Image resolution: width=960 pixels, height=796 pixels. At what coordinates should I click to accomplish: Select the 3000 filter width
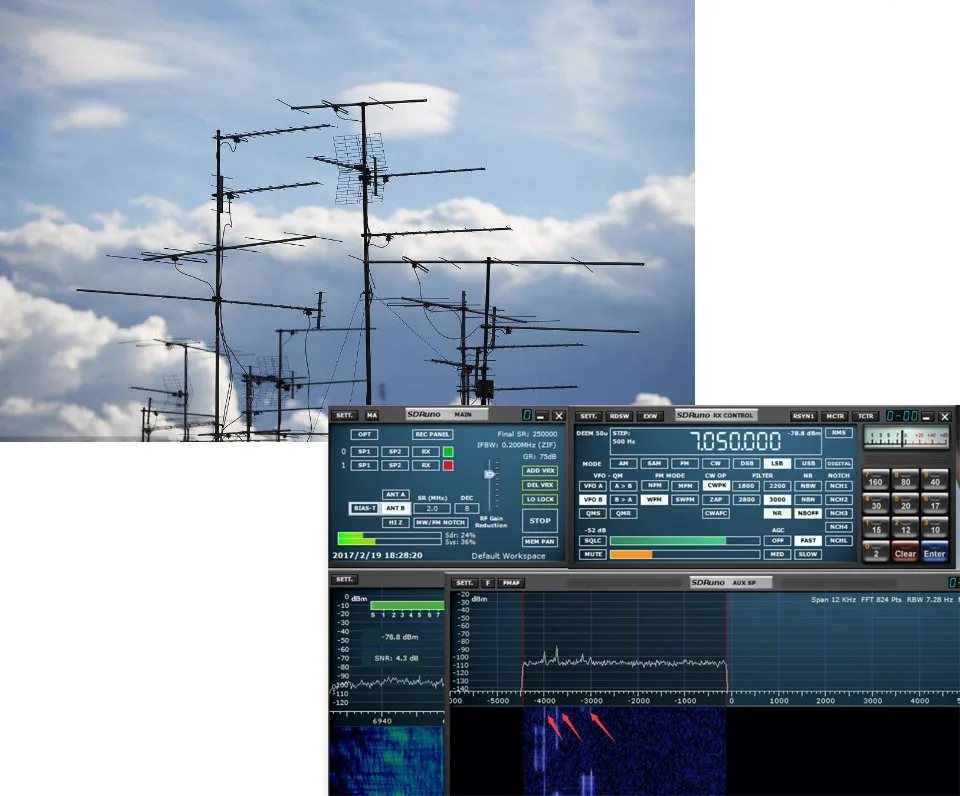[x=777, y=500]
